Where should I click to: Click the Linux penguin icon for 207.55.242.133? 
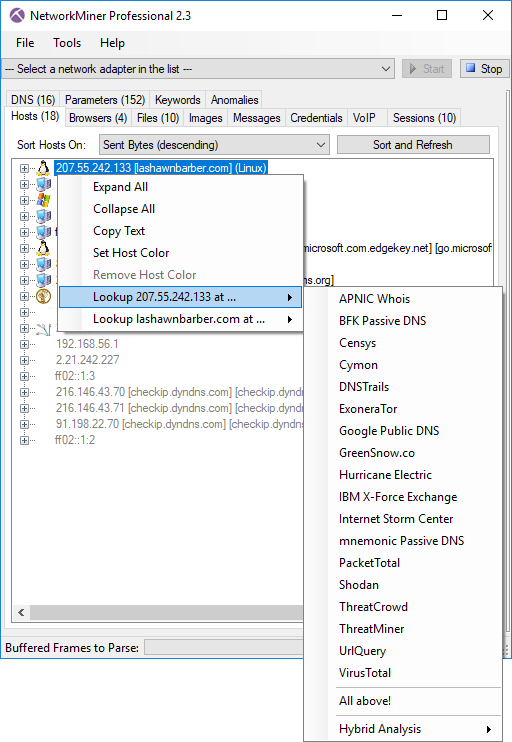43,168
